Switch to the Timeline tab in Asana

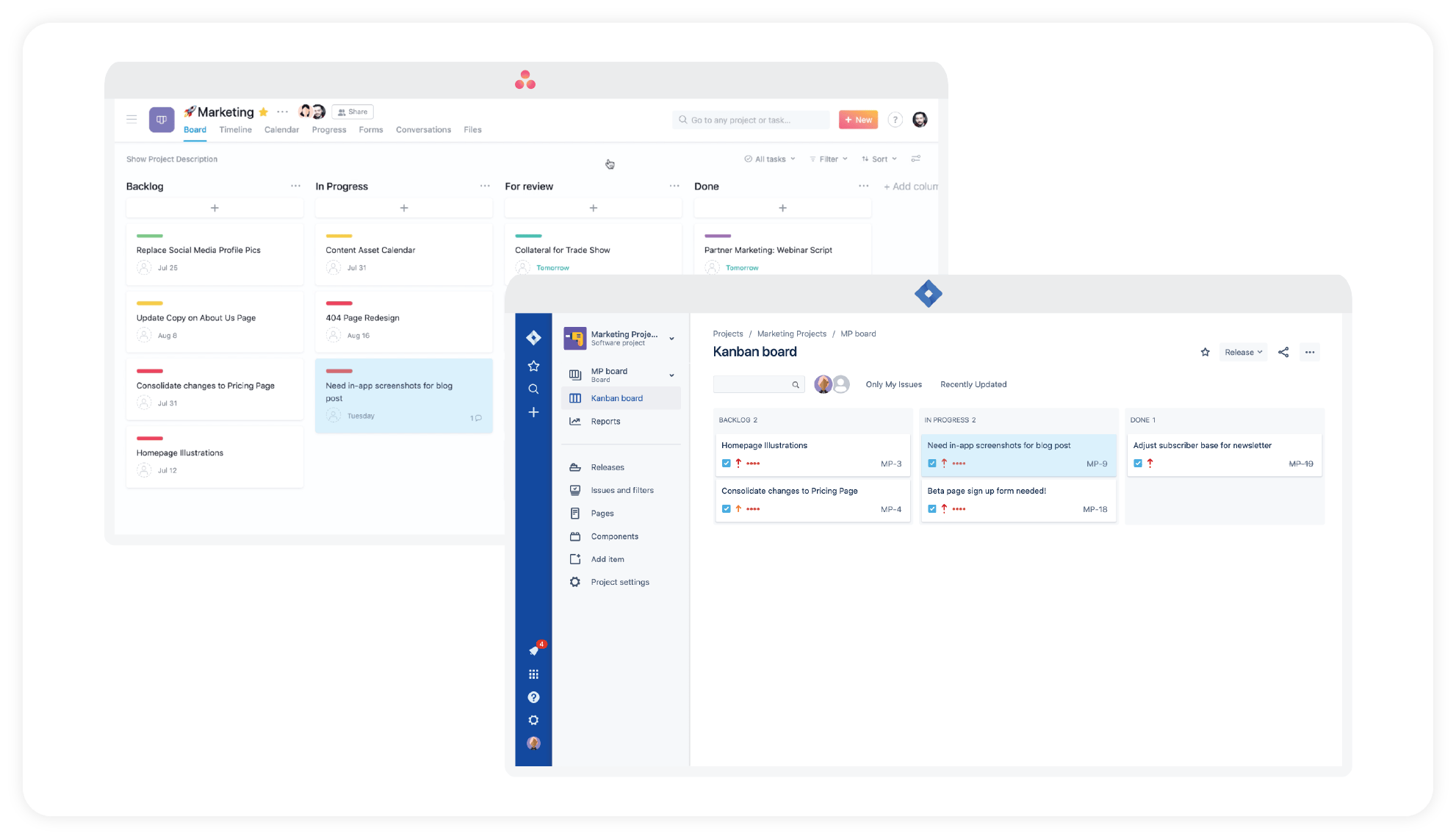point(235,130)
